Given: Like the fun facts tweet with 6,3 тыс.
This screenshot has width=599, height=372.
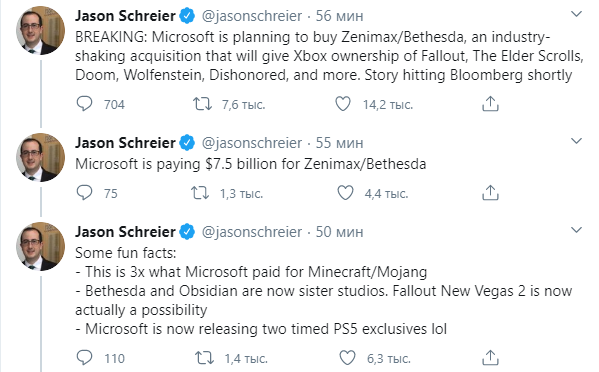Looking at the screenshot, I should [x=347, y=358].
